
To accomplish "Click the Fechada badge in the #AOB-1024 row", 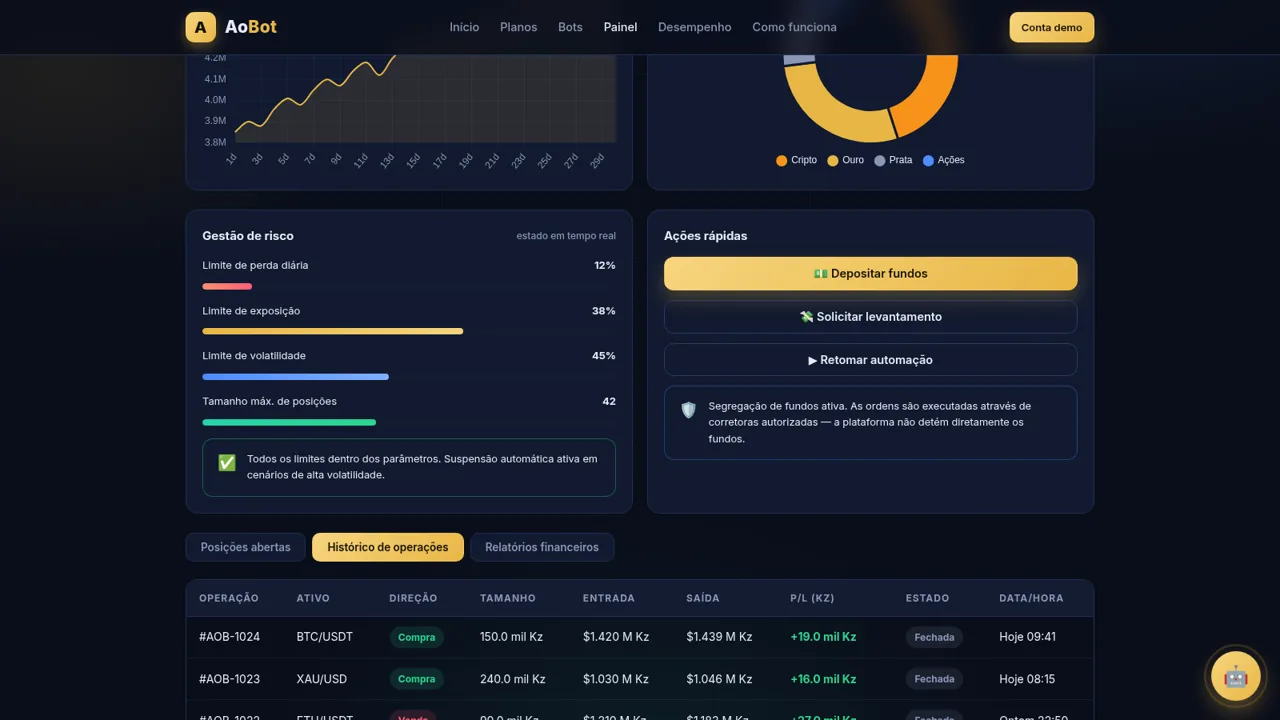I will [x=934, y=637].
